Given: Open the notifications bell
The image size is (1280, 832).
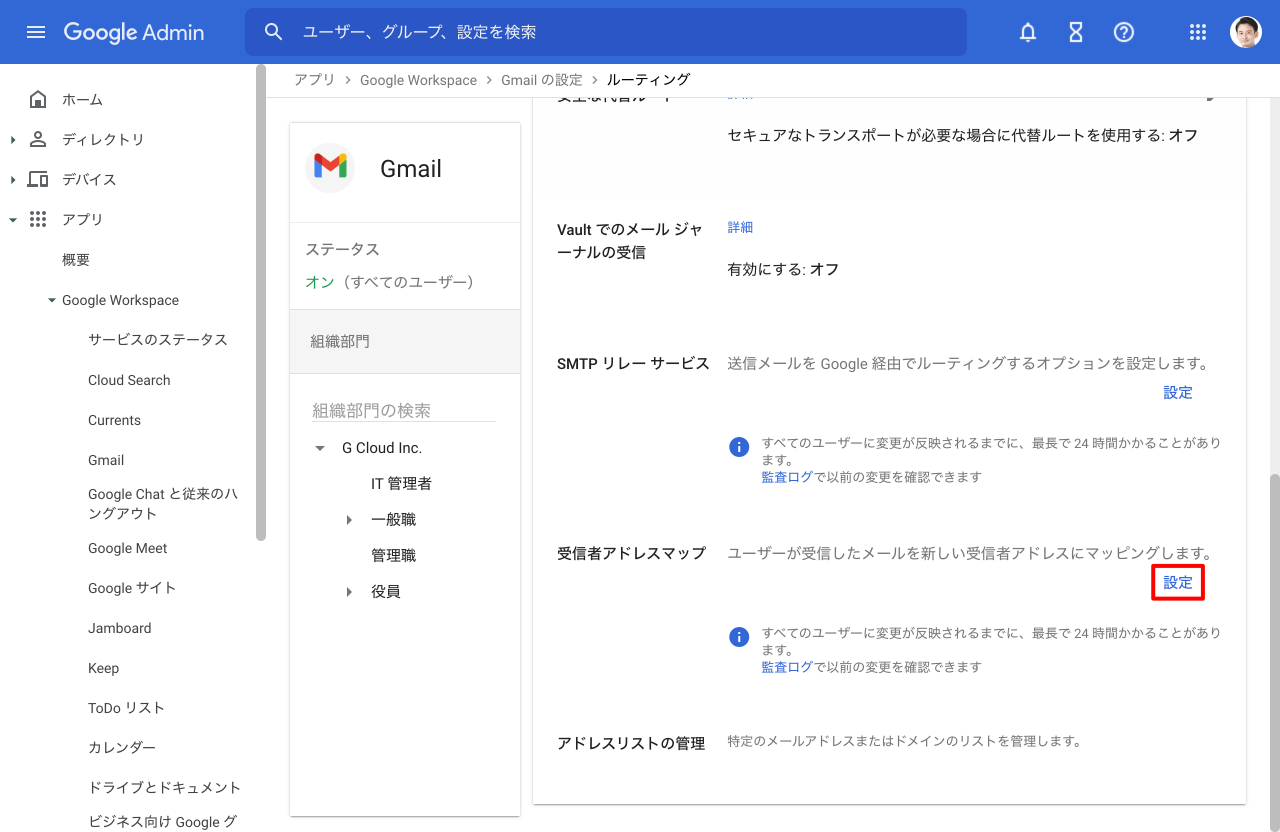Looking at the screenshot, I should 1028,32.
